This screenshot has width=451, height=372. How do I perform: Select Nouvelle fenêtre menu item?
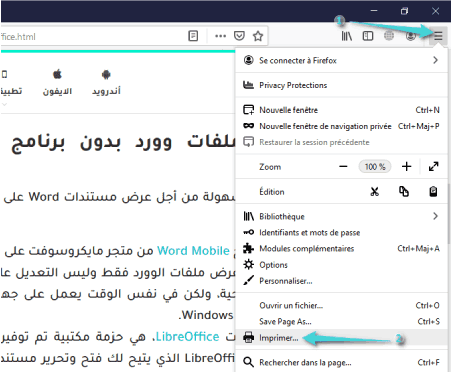coord(341,110)
